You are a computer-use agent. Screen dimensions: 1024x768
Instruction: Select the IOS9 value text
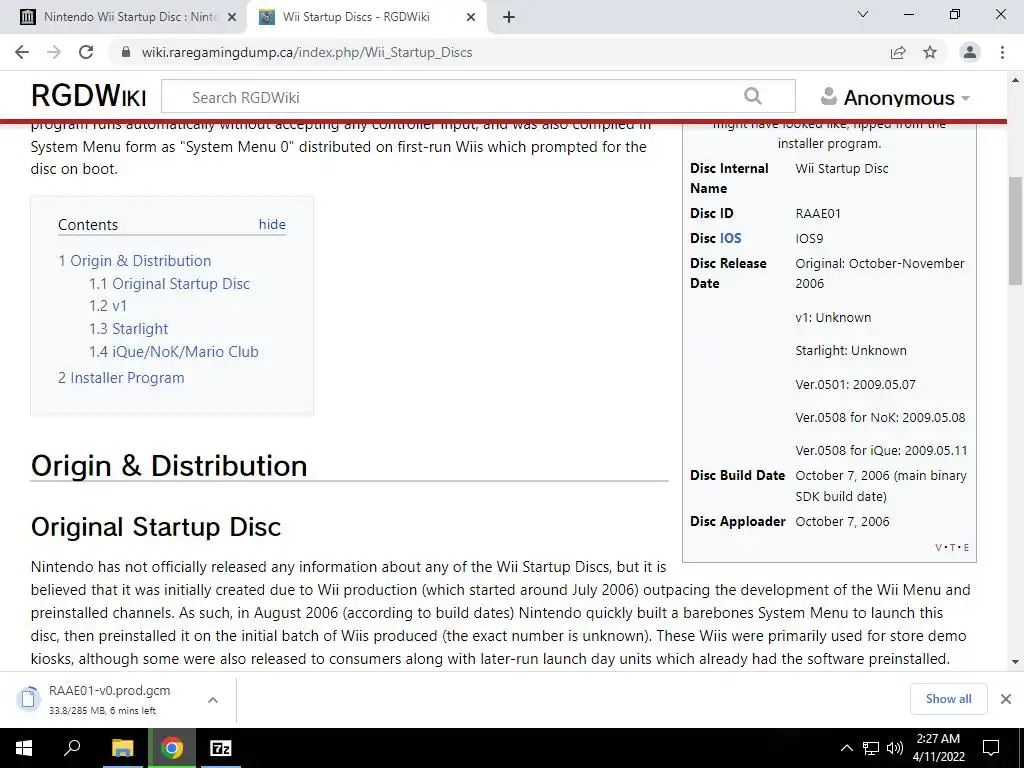[809, 238]
